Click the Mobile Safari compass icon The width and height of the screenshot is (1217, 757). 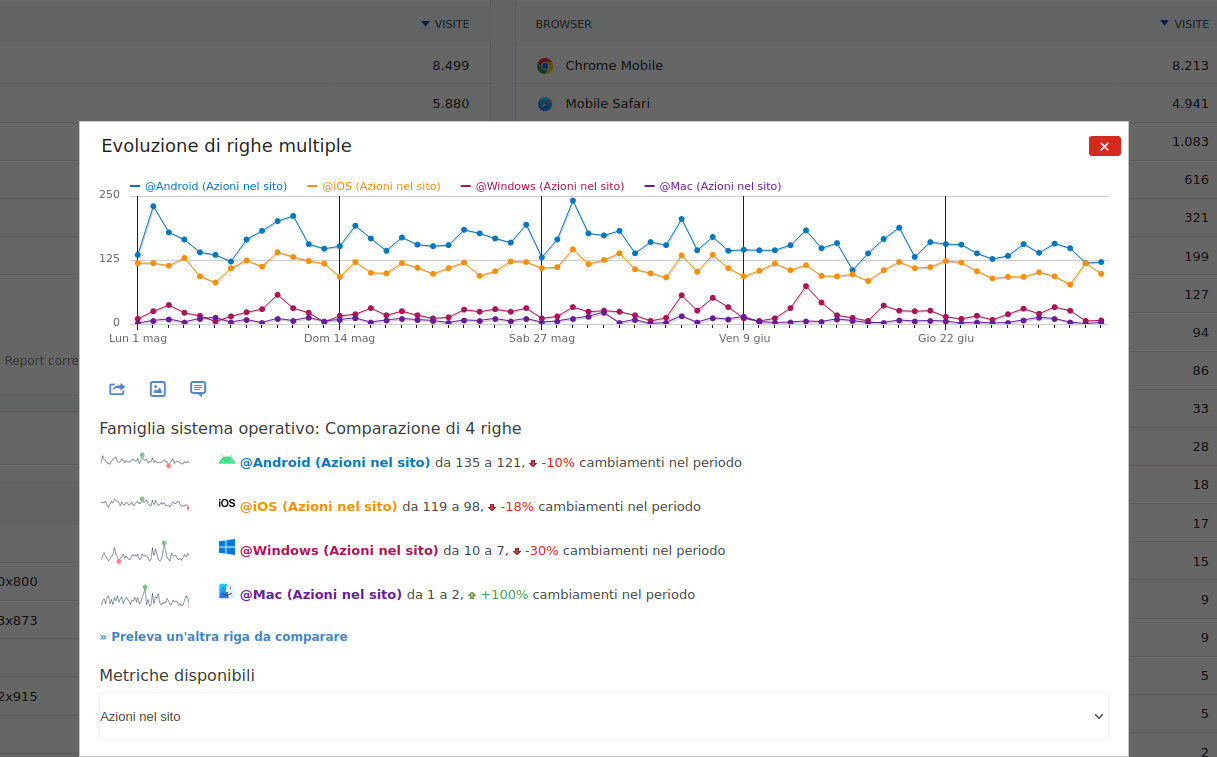545,104
